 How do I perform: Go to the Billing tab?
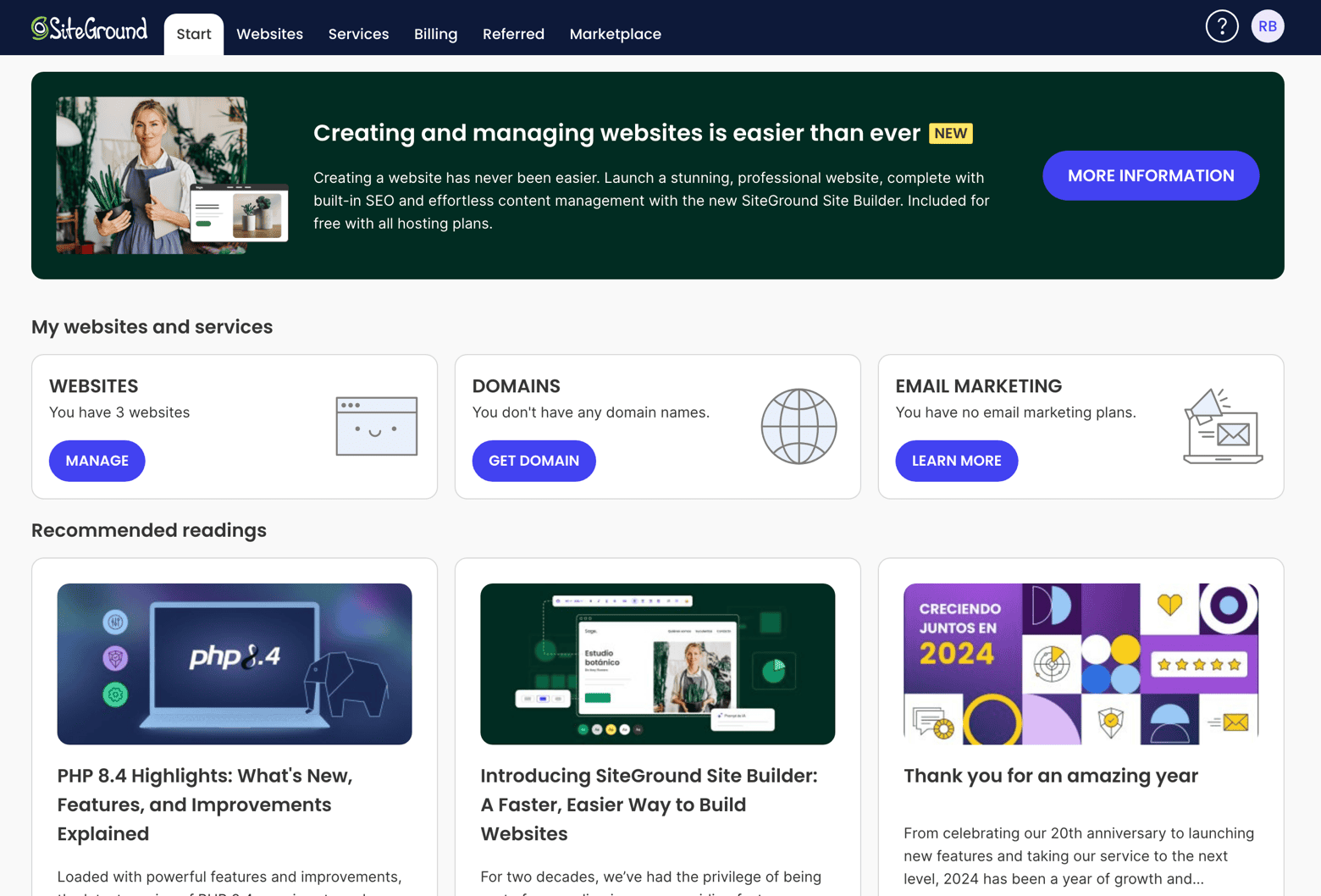click(x=435, y=34)
